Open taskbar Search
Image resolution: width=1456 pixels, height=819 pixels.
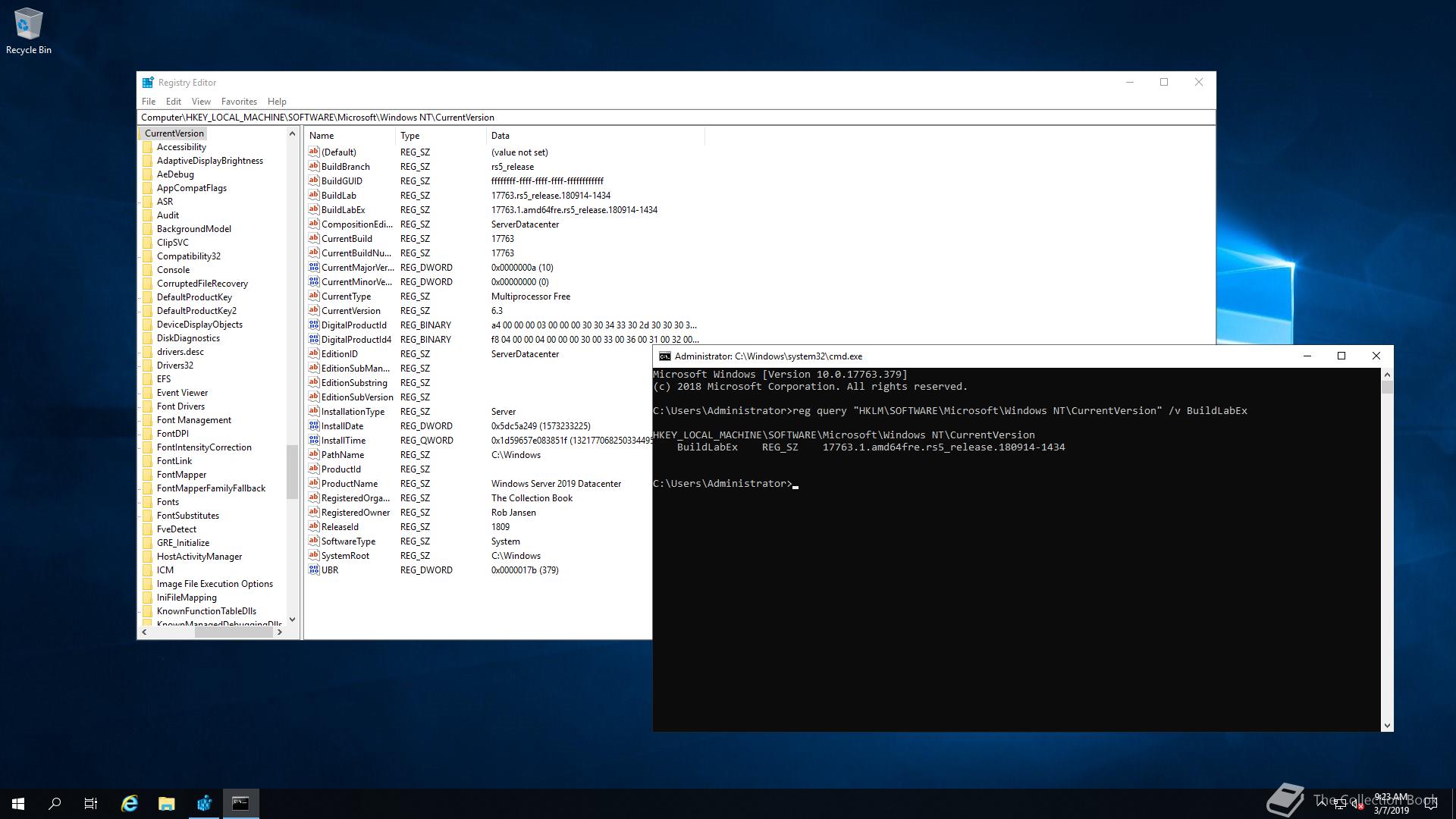(55, 804)
